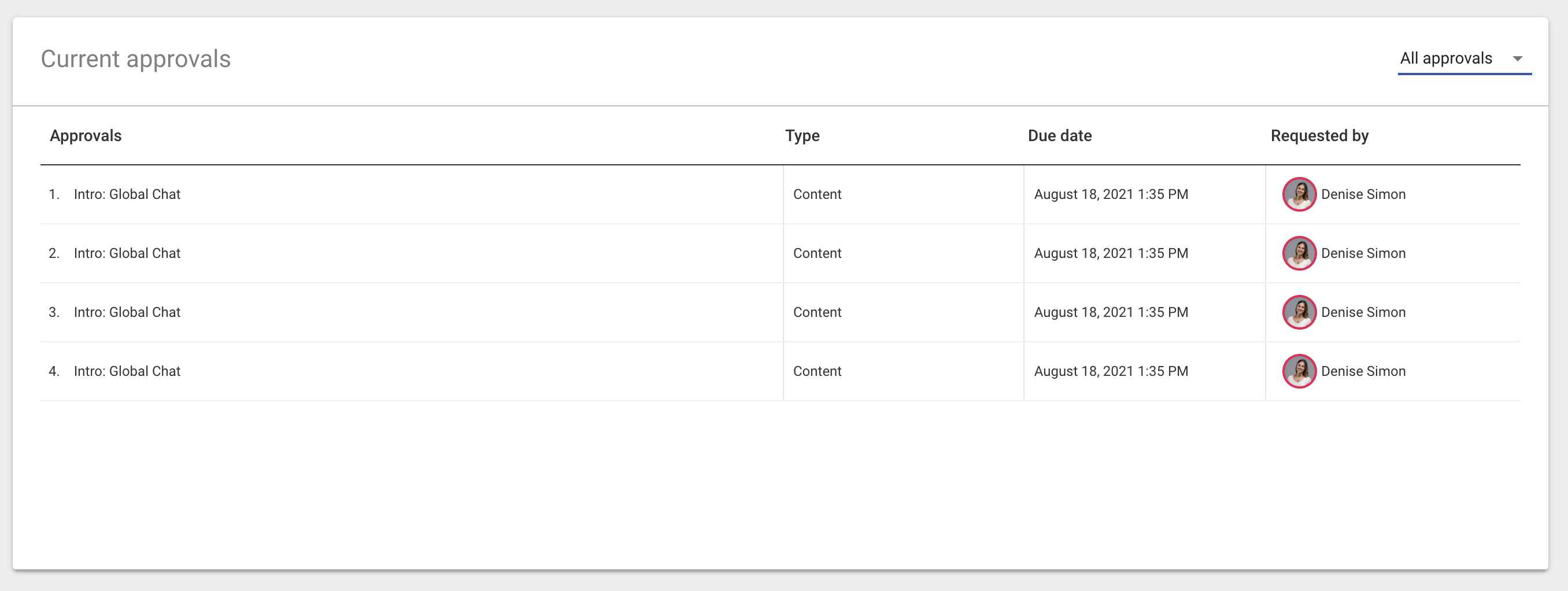The height and width of the screenshot is (591, 1568).
Task: Sort by the Due date column header
Action: 1059,136
